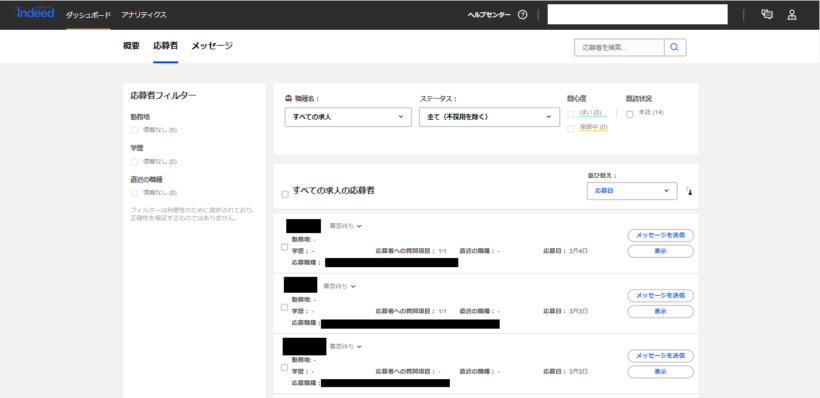Switch to the メッセージ tab
The image size is (820, 398).
[212, 46]
